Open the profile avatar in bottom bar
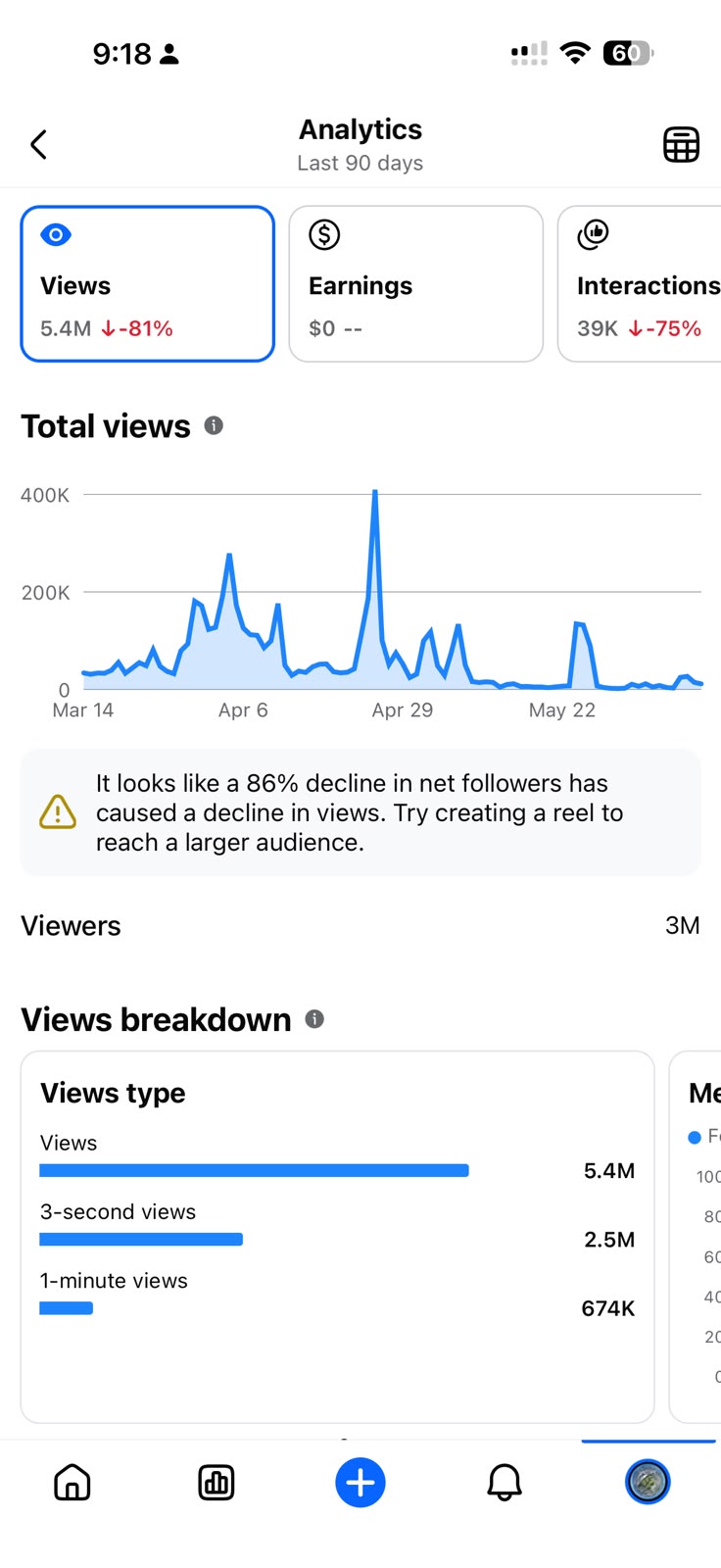 648,1482
